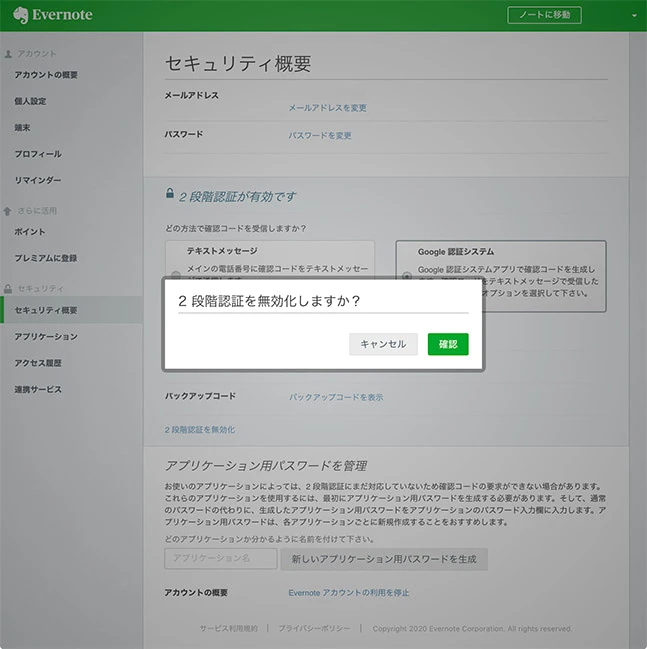The image size is (647, 649).
Task: Click バックアップコードを表示 link
Action: [336, 397]
